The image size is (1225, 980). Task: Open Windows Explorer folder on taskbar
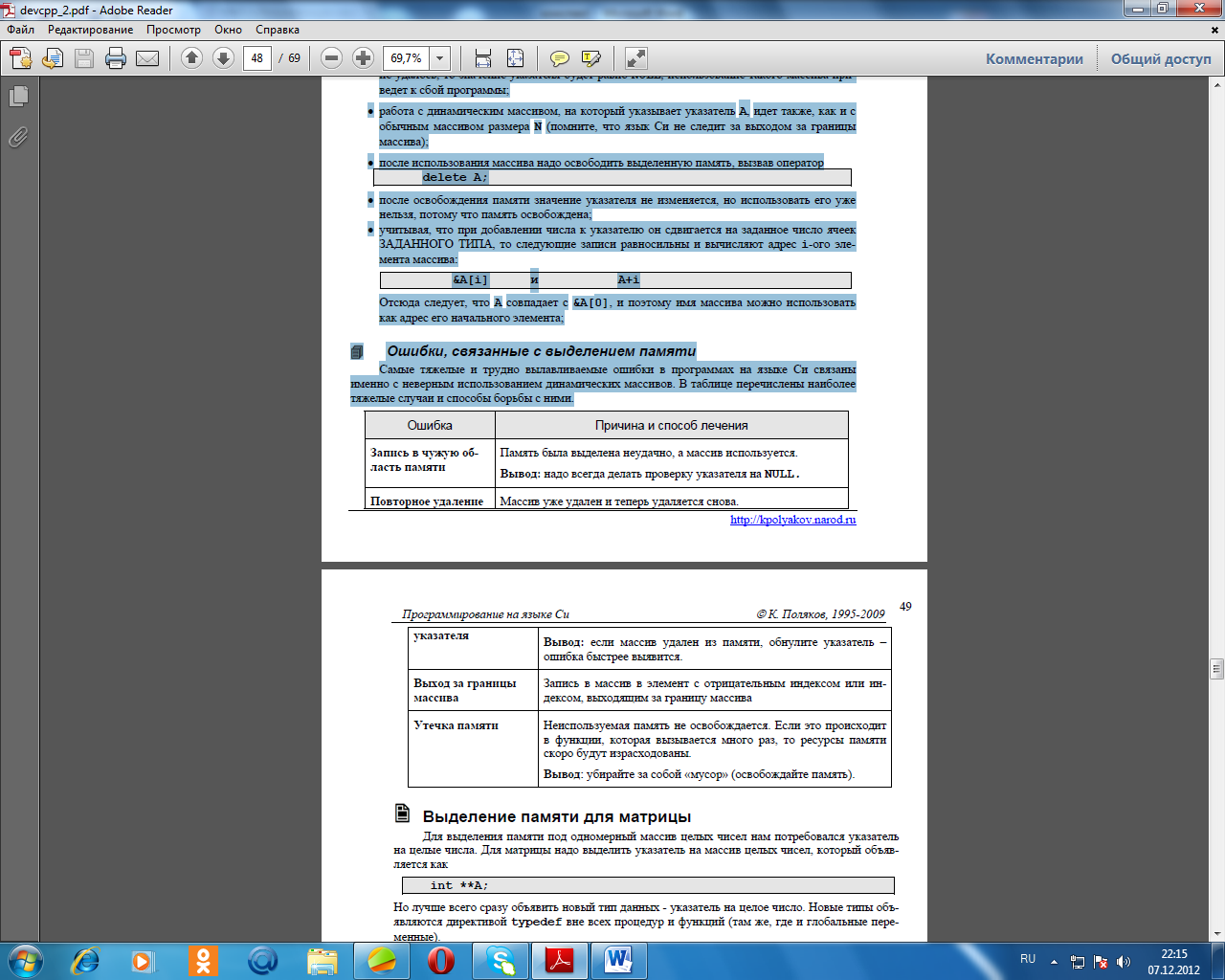[x=323, y=960]
